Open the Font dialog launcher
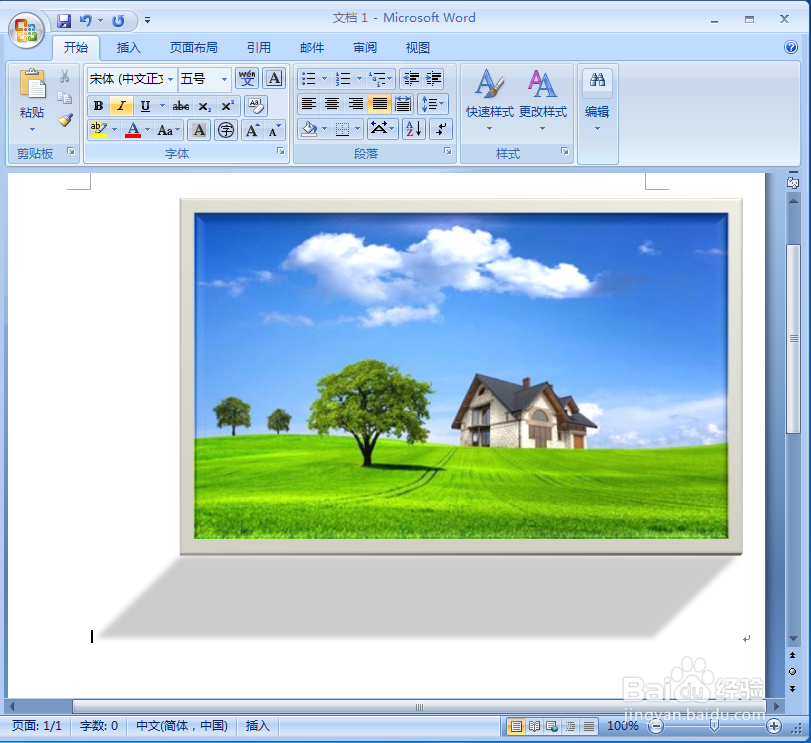This screenshot has width=811, height=743. [x=281, y=151]
